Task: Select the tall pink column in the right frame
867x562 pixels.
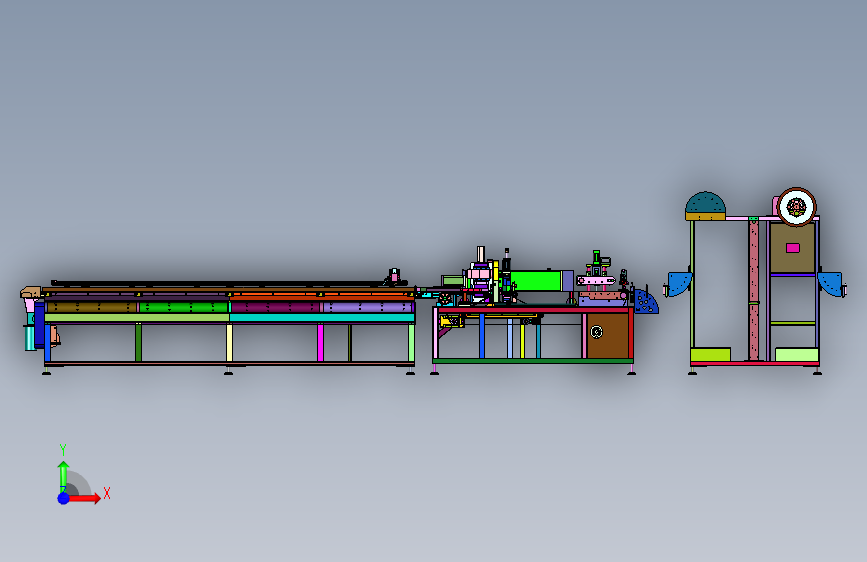Action: tap(753, 290)
